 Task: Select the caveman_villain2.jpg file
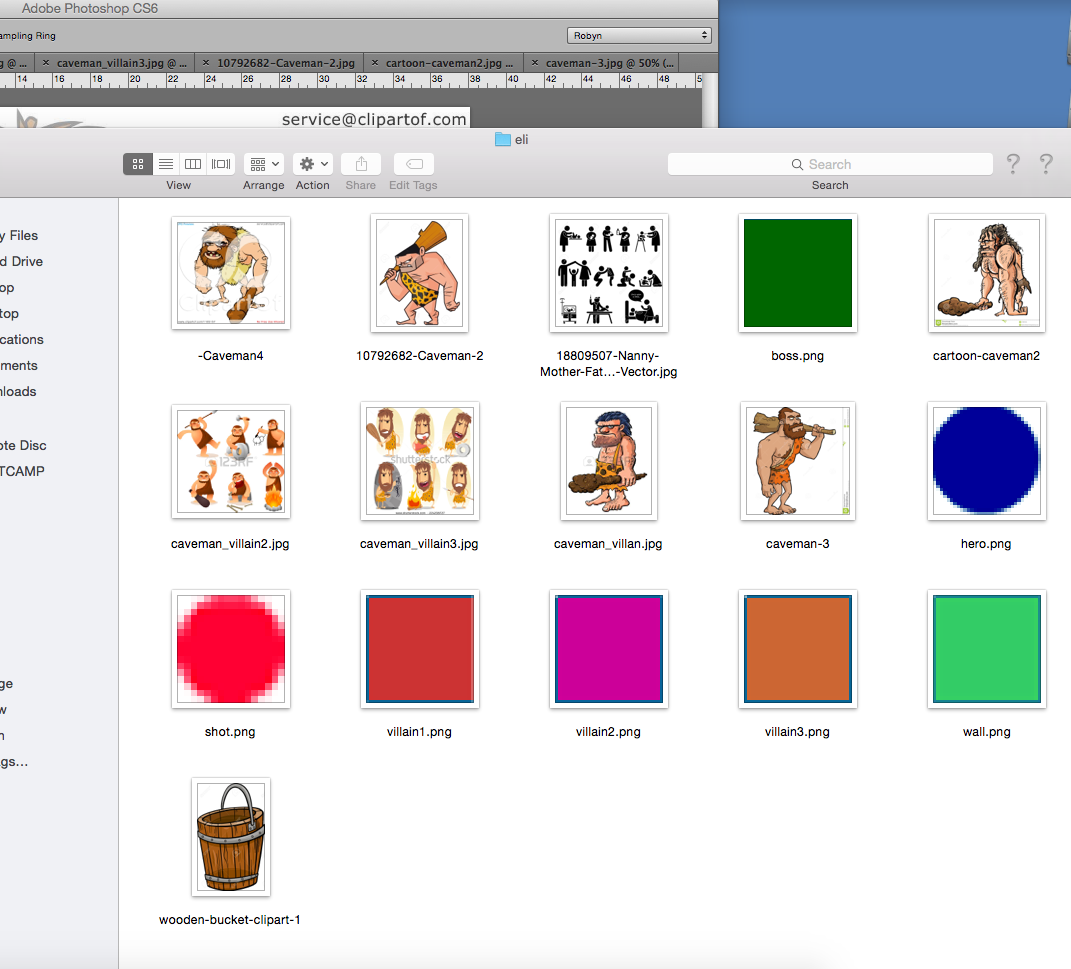click(x=231, y=461)
